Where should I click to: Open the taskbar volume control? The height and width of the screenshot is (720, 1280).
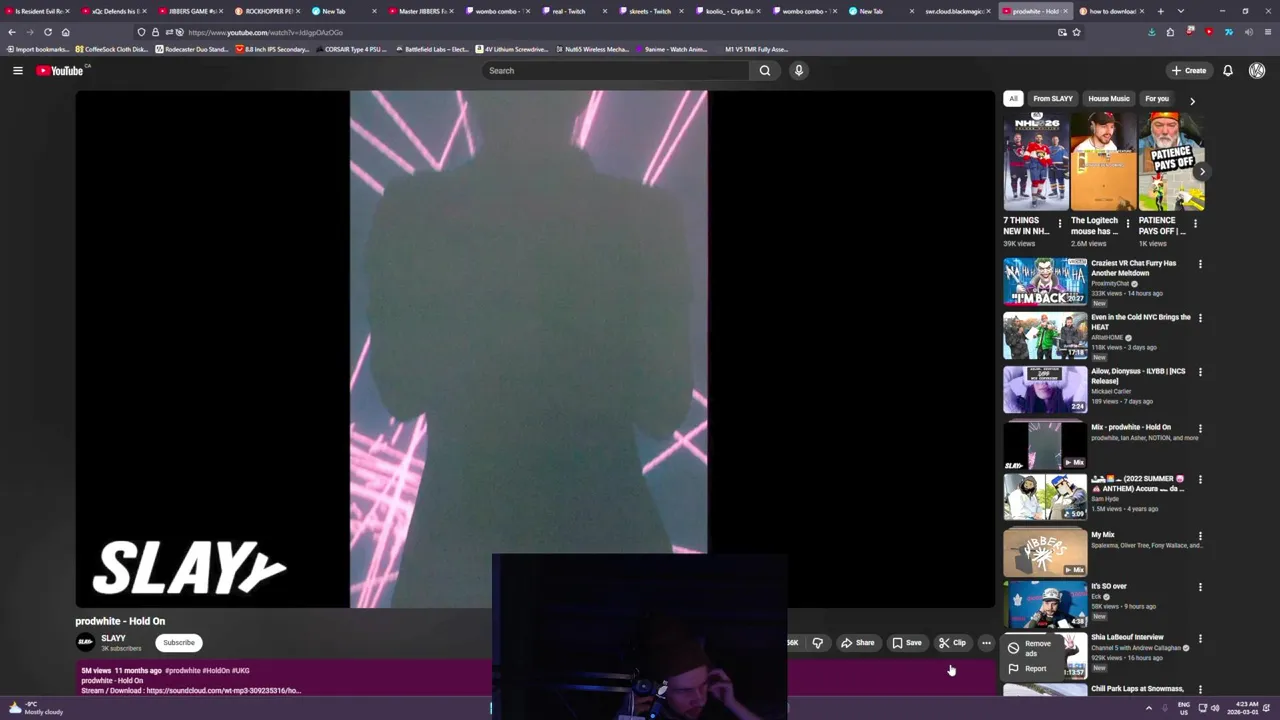[x=1215, y=708]
